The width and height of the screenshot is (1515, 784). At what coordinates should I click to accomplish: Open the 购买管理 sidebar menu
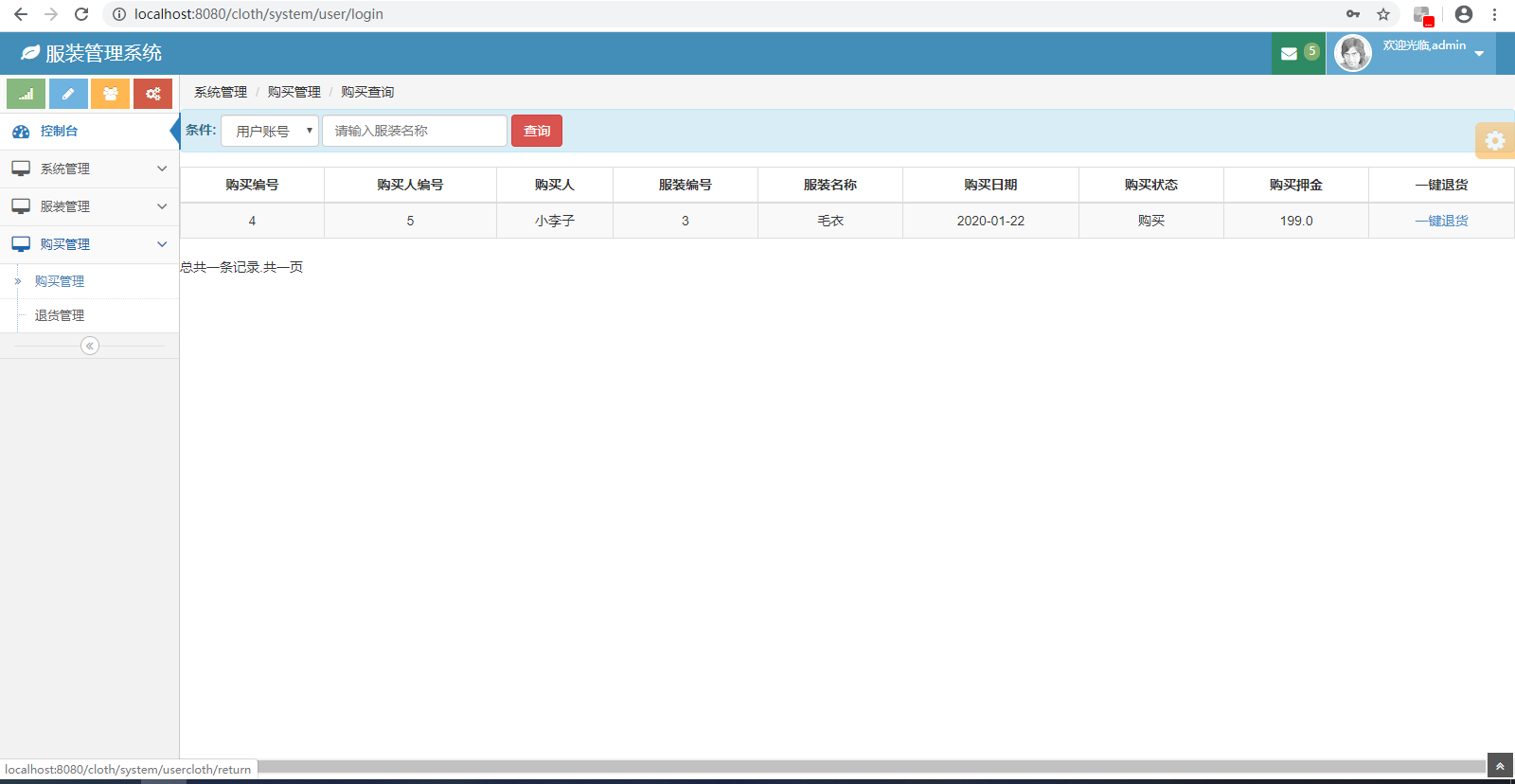(x=90, y=244)
